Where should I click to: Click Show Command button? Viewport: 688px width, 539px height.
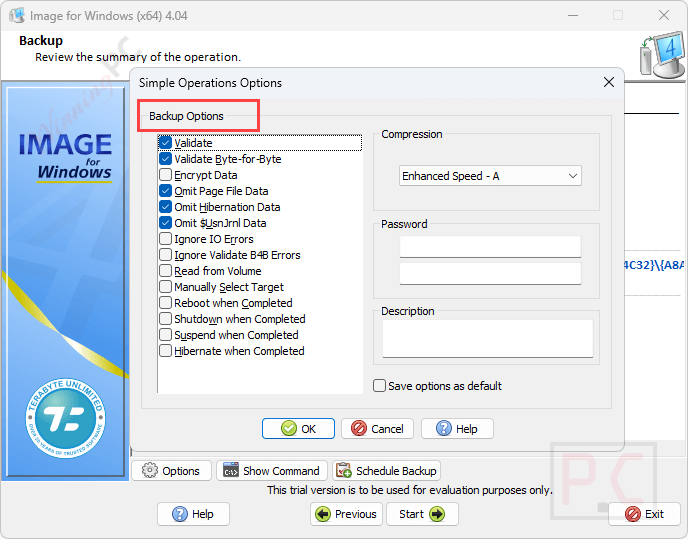coord(272,471)
